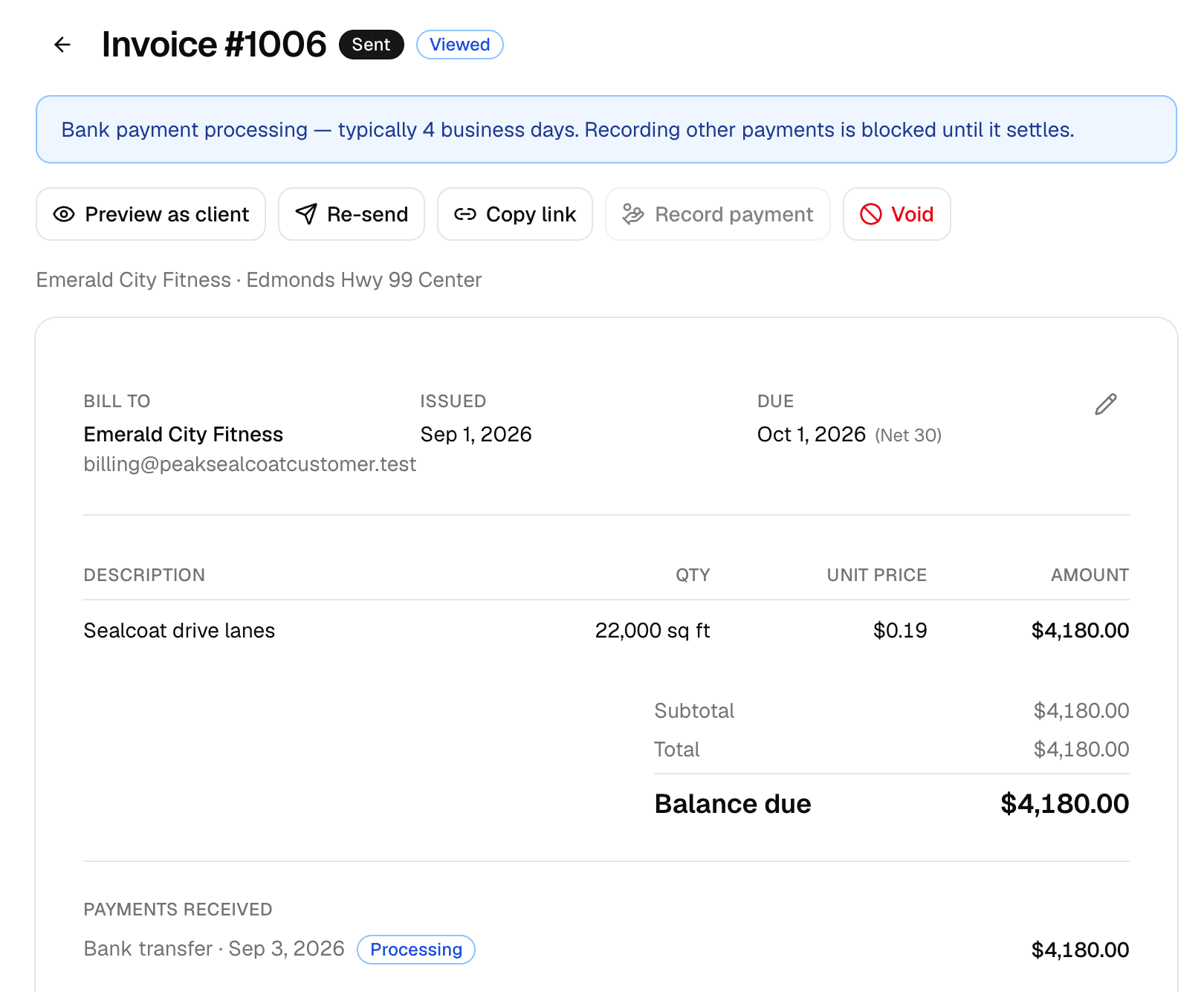The height and width of the screenshot is (992, 1204).
Task: Click the Emerald City Fitness bill-to name
Action: pos(184,434)
